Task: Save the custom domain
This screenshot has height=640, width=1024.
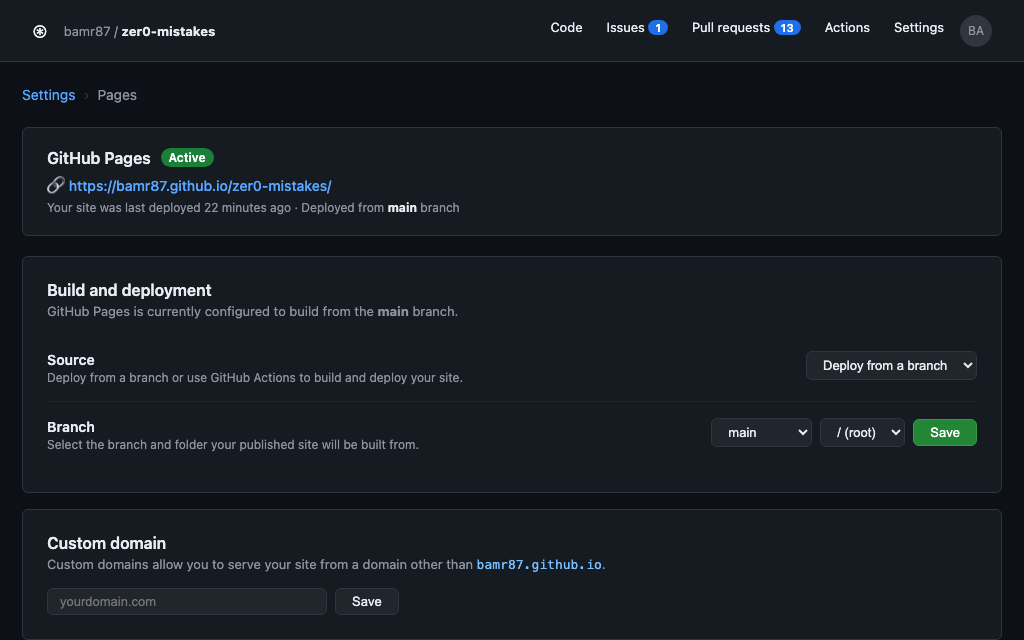Action: tap(366, 601)
